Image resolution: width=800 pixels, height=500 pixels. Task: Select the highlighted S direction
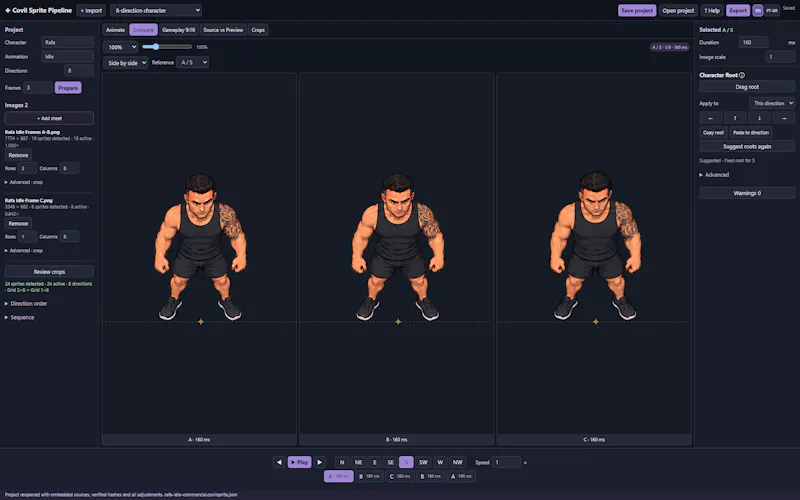coord(406,462)
